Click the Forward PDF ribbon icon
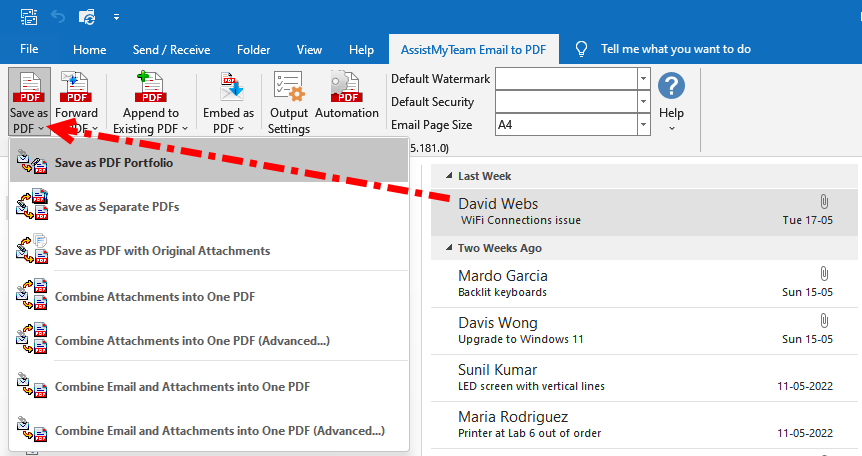 (x=75, y=87)
